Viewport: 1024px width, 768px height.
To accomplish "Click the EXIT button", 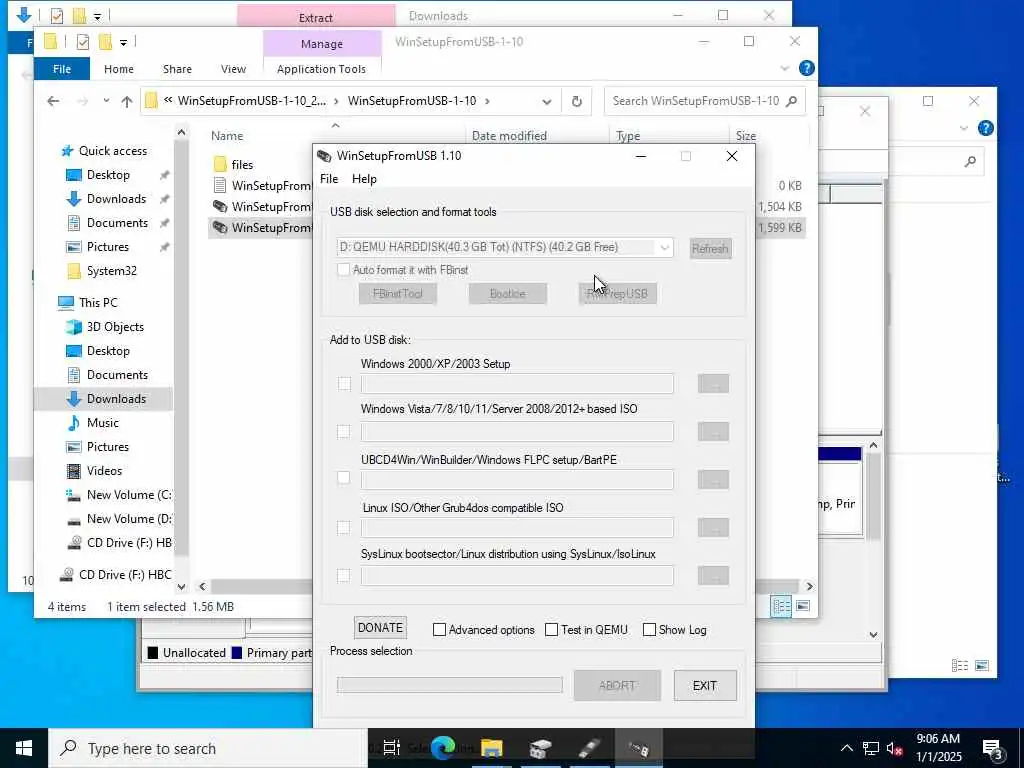I will click(x=705, y=686).
